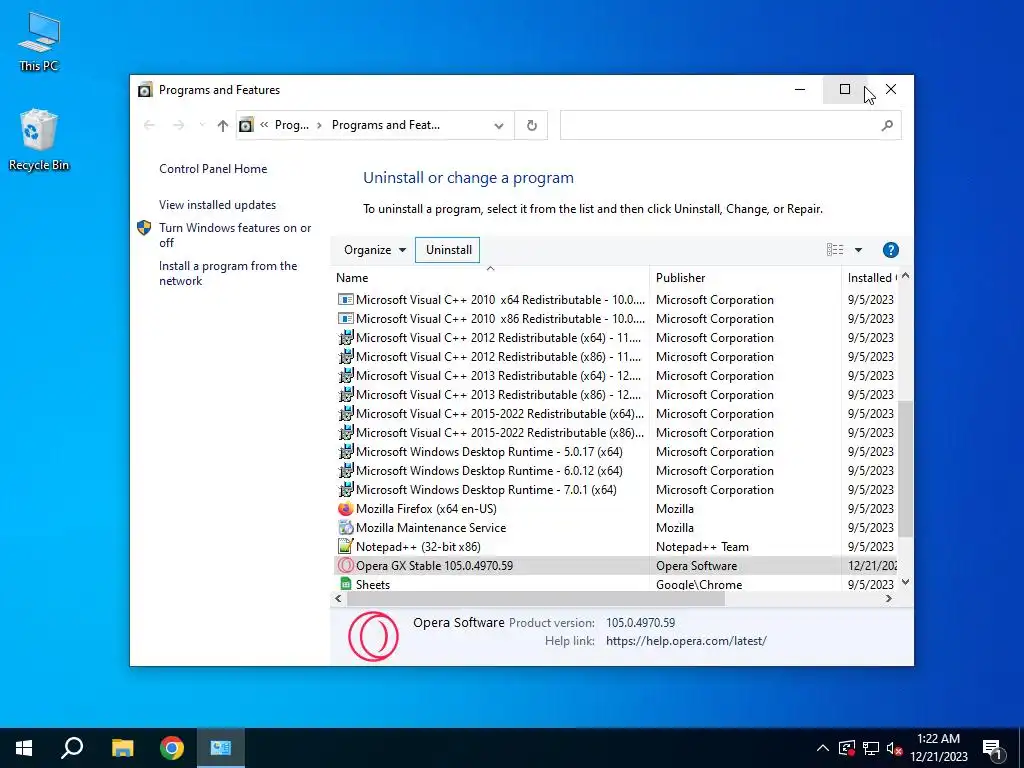This screenshot has width=1024, height=768.
Task: Click the Opera GX icon in list row
Action: (x=345, y=566)
